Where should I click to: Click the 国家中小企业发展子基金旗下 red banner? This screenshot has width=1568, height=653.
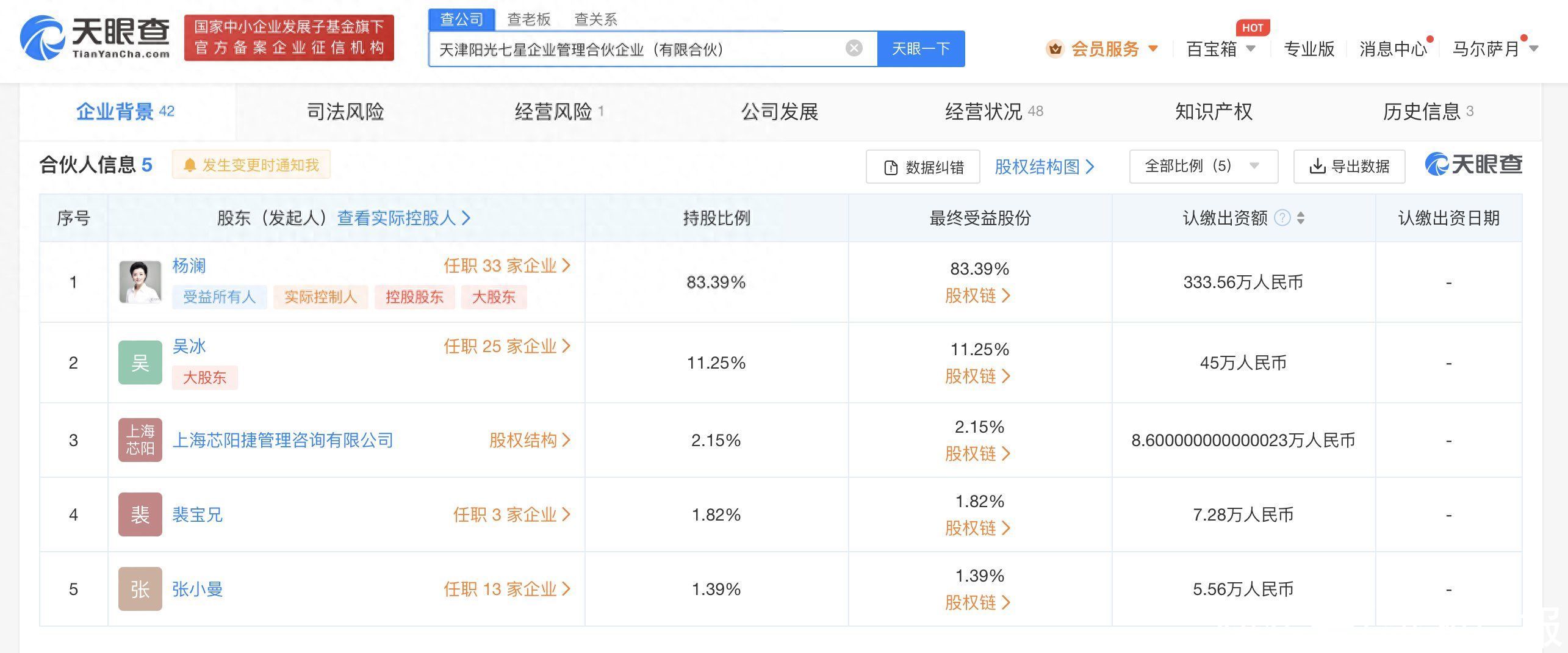pos(289,38)
